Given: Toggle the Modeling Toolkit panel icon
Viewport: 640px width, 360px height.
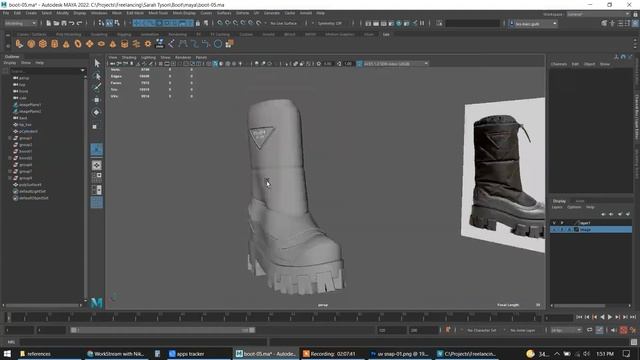Looking at the screenshot, I should click(x=604, y=23).
